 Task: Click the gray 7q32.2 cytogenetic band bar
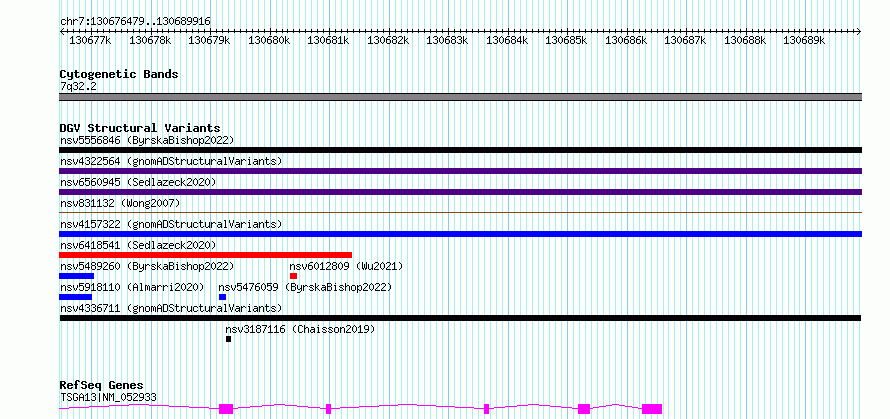(x=460, y=97)
